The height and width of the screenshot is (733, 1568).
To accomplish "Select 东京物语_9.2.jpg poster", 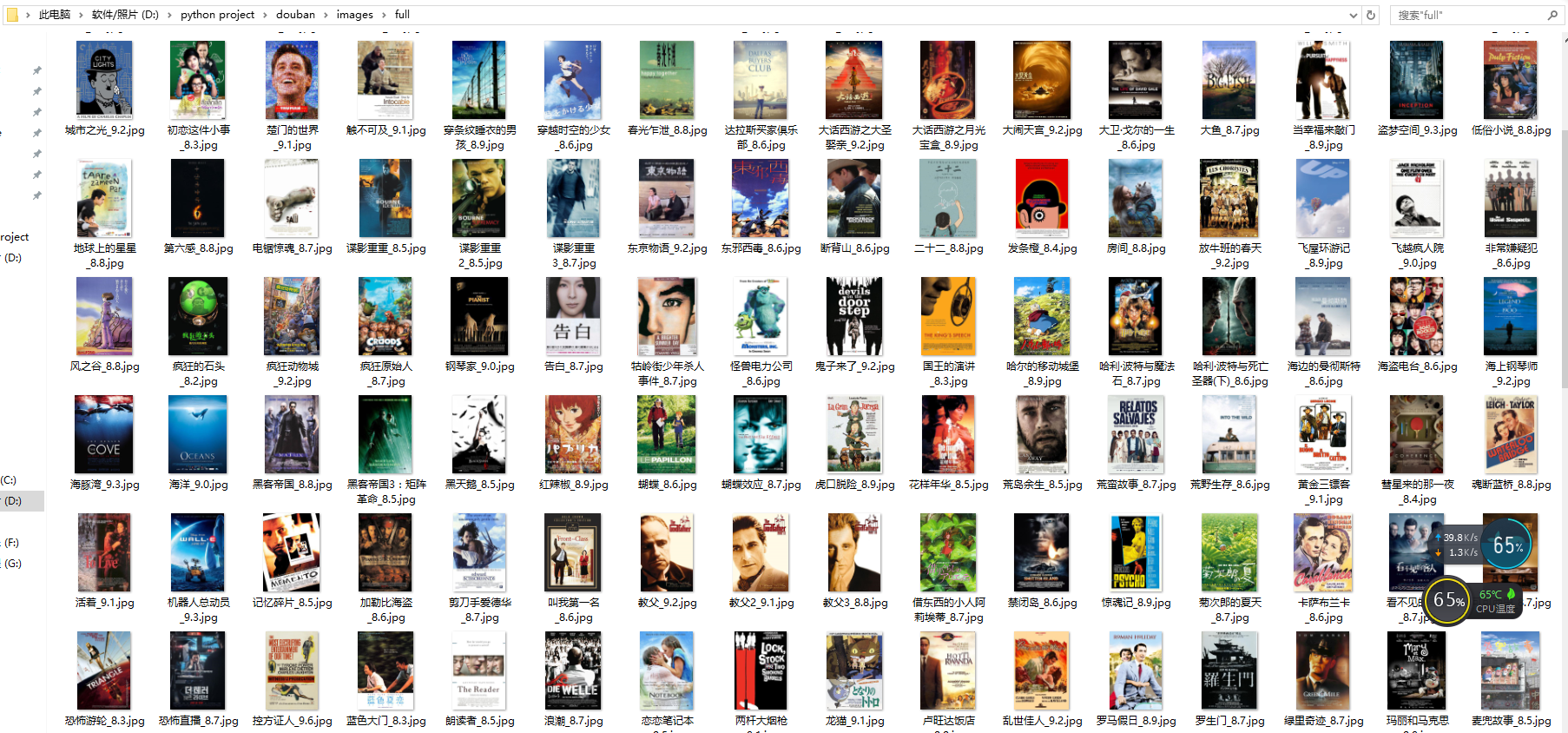I will click(x=667, y=198).
